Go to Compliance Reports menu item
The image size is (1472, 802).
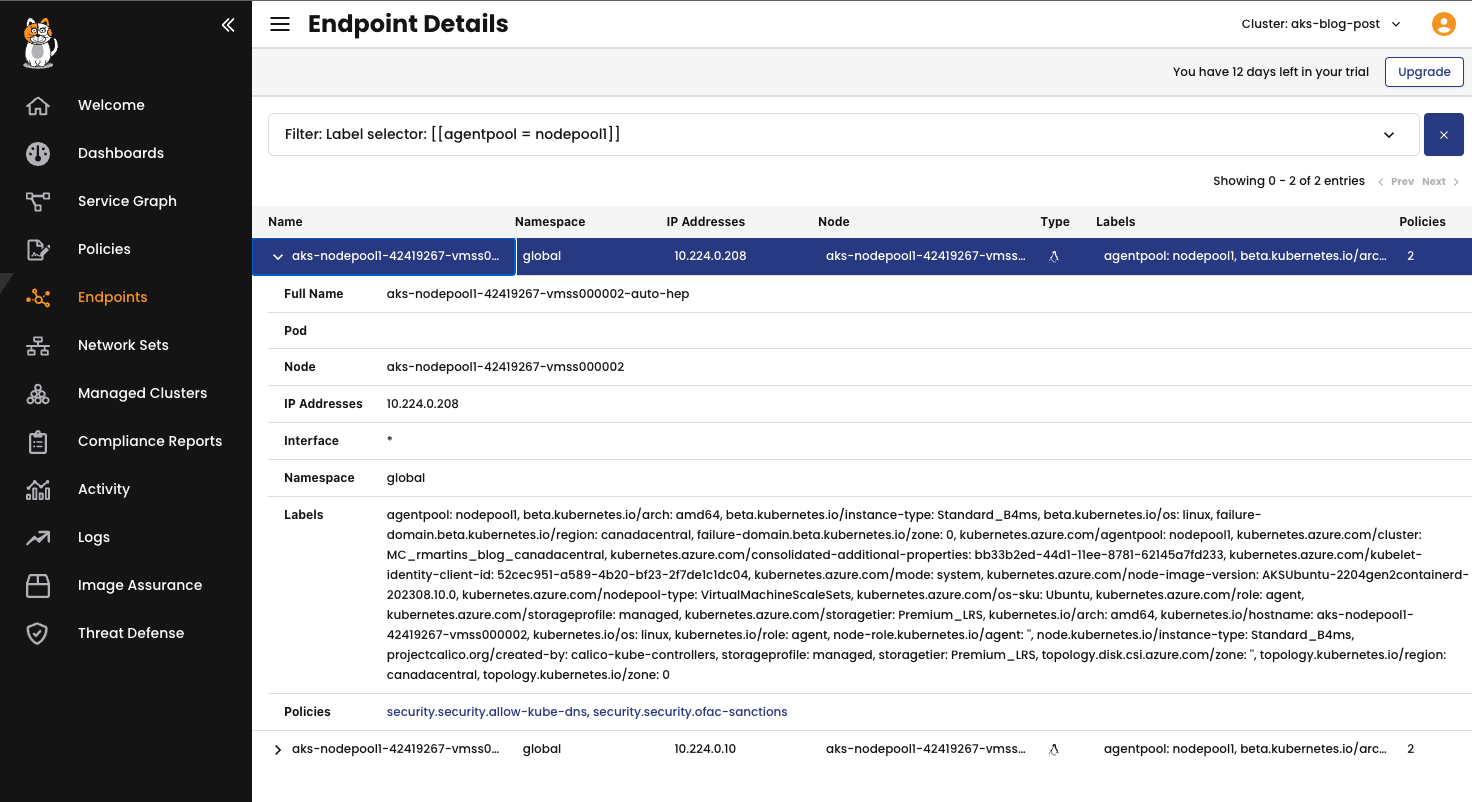tap(150, 441)
